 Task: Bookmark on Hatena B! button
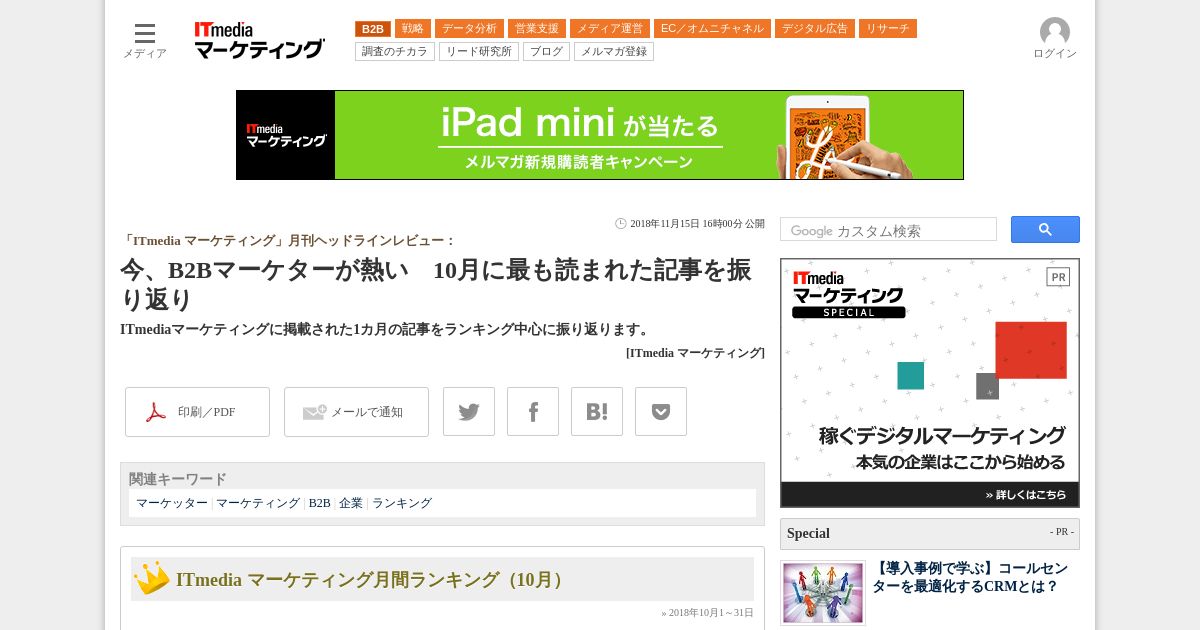597,412
